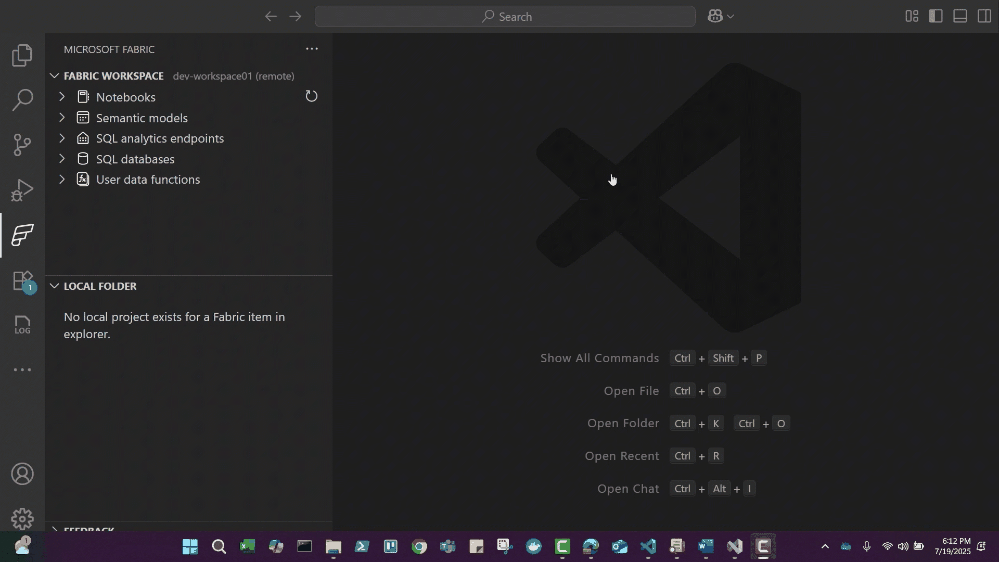Switch to blue VS Code taskbar icon
The height and width of the screenshot is (562, 999).
click(x=649, y=547)
